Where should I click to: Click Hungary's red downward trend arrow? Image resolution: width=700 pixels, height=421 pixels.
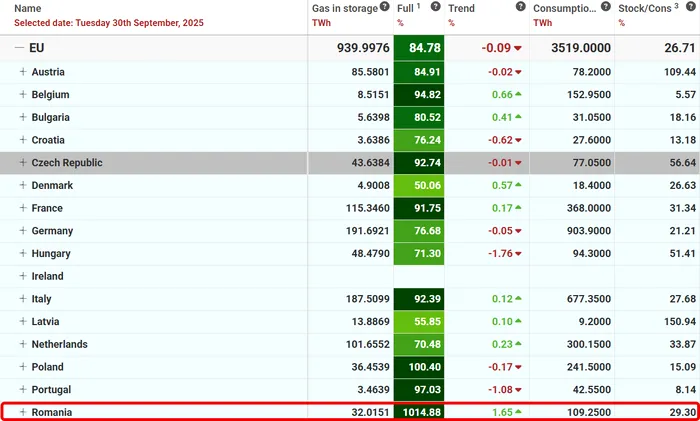(x=518, y=254)
